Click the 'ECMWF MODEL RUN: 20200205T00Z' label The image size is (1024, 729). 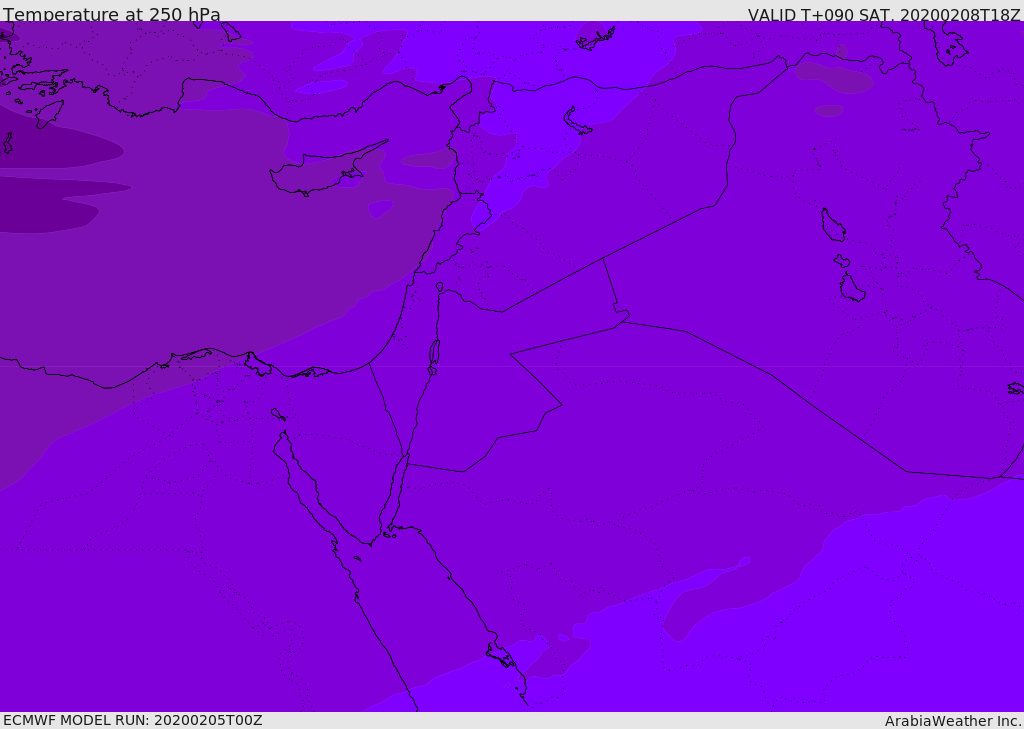pyautogui.click(x=133, y=720)
